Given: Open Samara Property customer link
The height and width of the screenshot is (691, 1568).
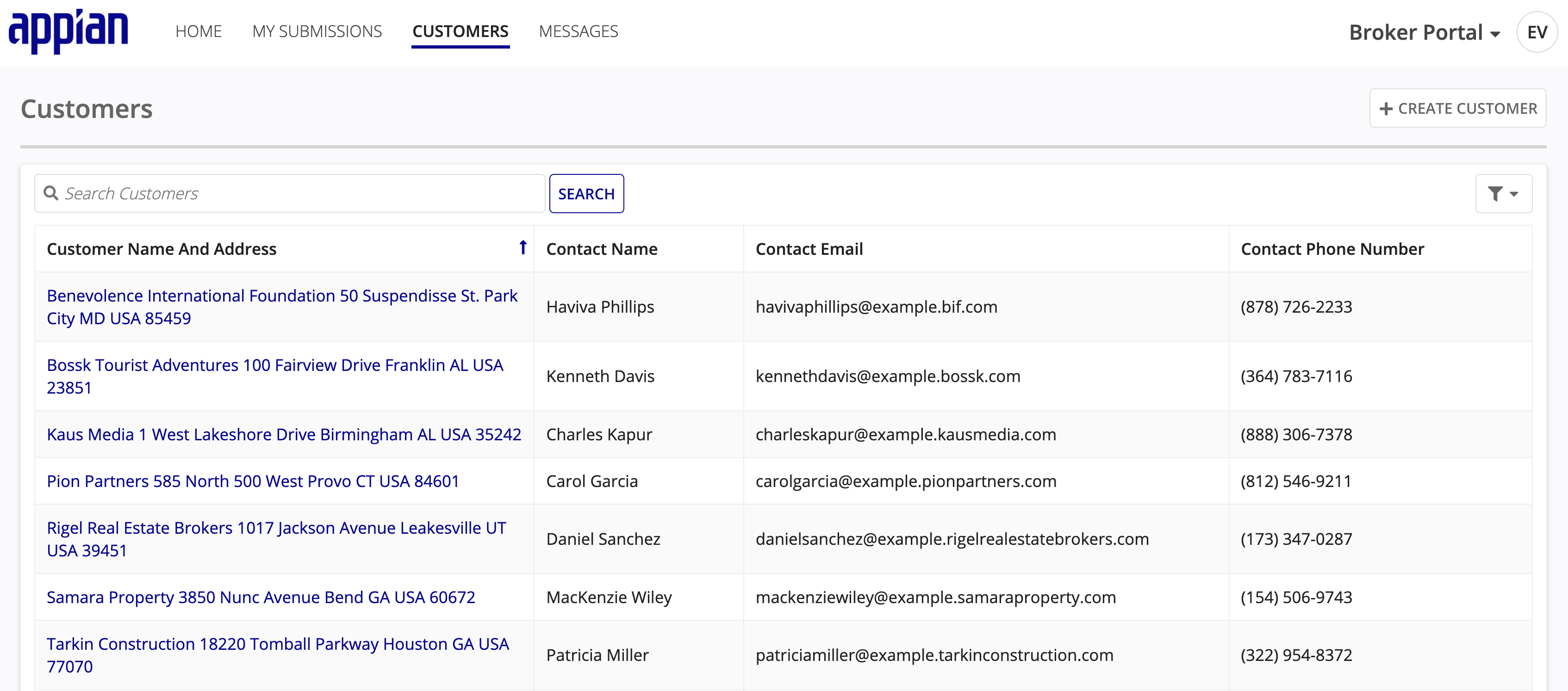Looking at the screenshot, I should tap(261, 597).
